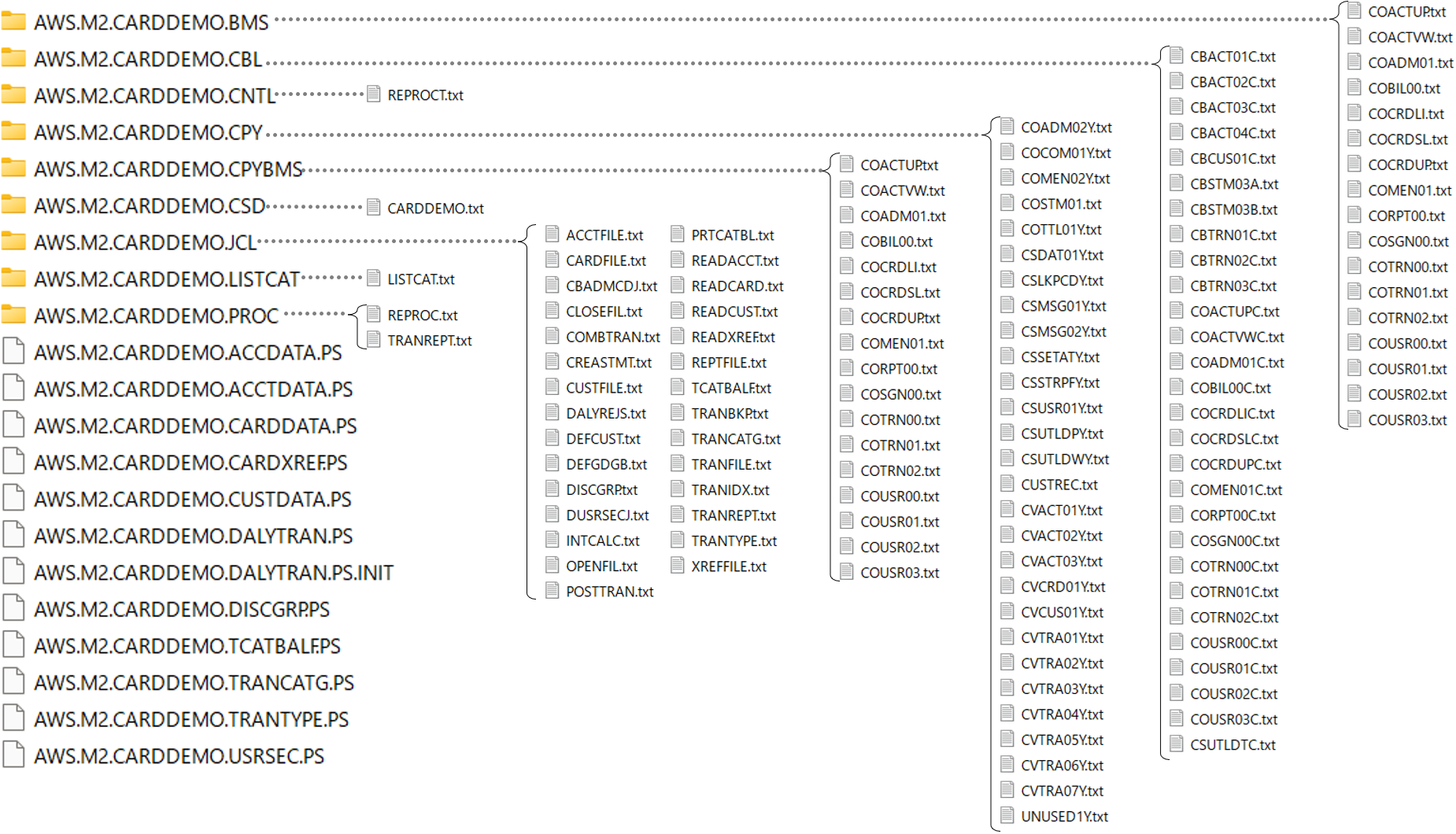Select DUSRSECJ.txt in the JCL list
The height and width of the screenshot is (834, 1456).
[608, 515]
